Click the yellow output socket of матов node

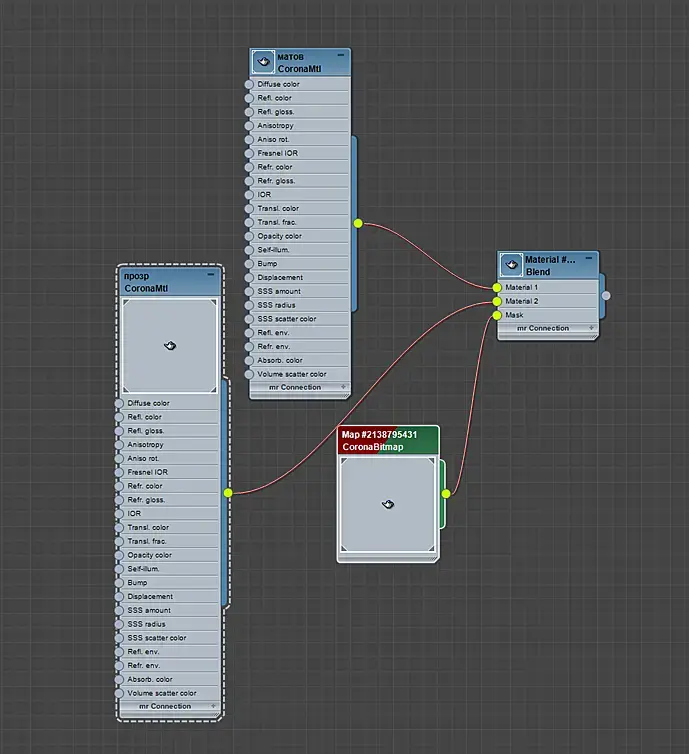[x=358, y=223]
